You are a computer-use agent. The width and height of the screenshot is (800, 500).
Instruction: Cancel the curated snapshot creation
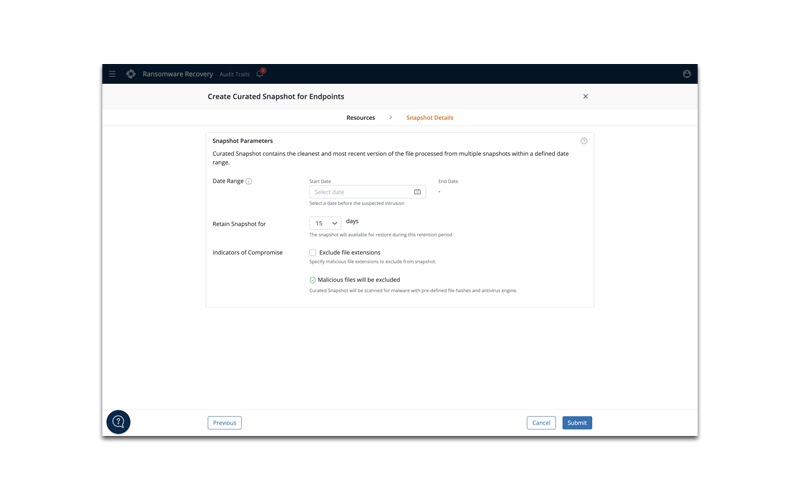[541, 423]
